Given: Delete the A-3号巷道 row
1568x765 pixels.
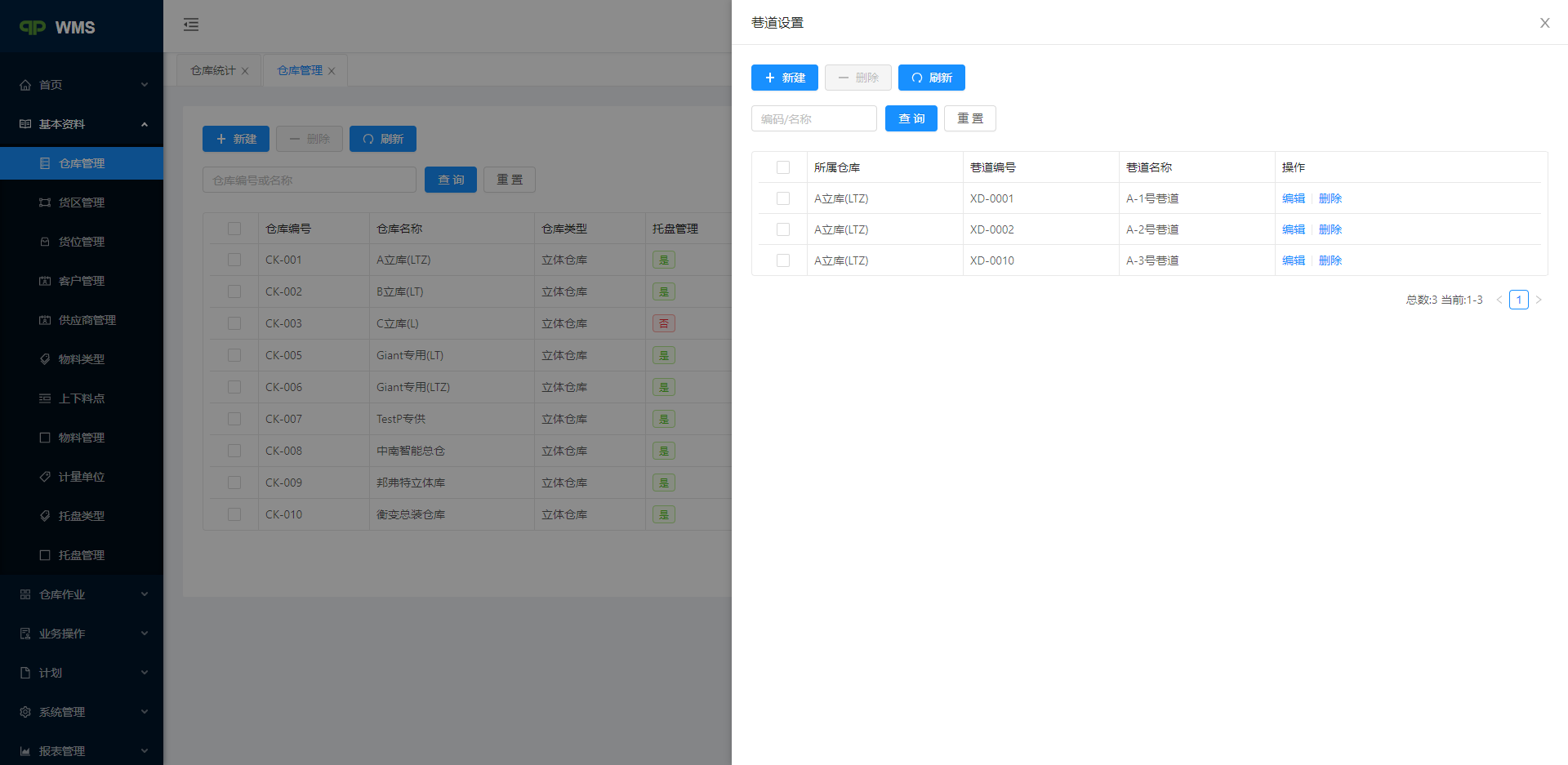Looking at the screenshot, I should pyautogui.click(x=1330, y=260).
